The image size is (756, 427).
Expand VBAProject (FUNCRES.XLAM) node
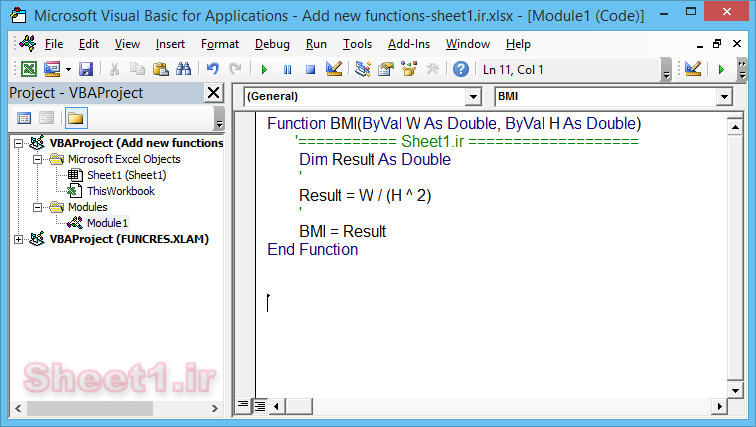click(20, 239)
